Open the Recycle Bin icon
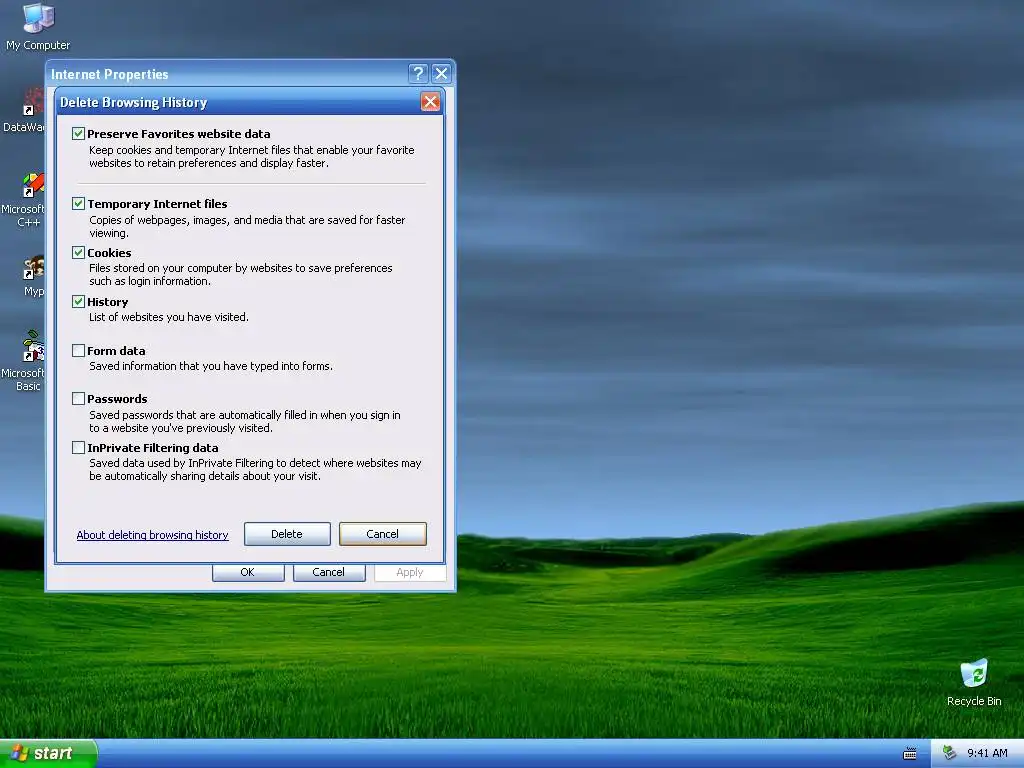 coord(974,682)
